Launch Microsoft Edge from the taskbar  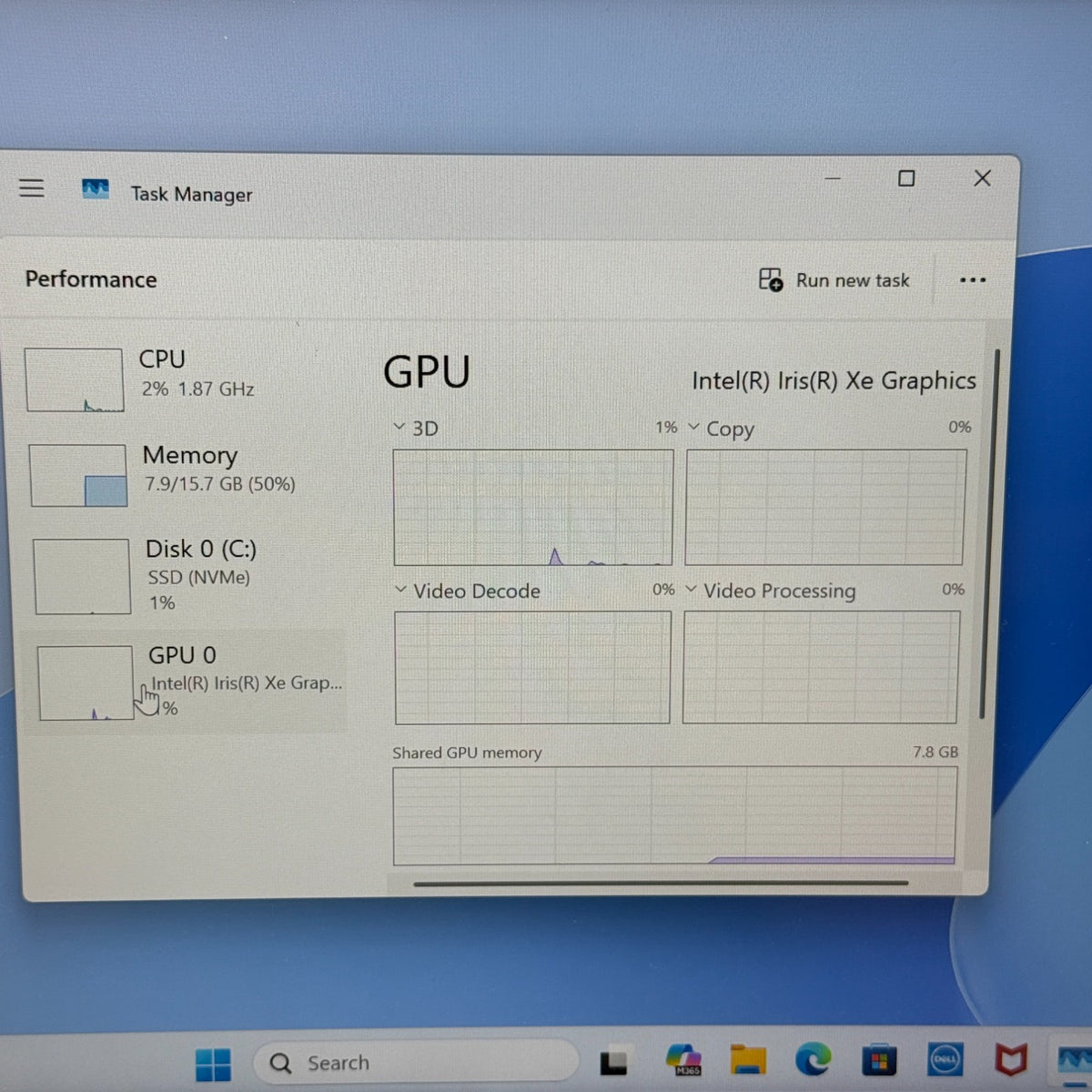[x=813, y=1059]
